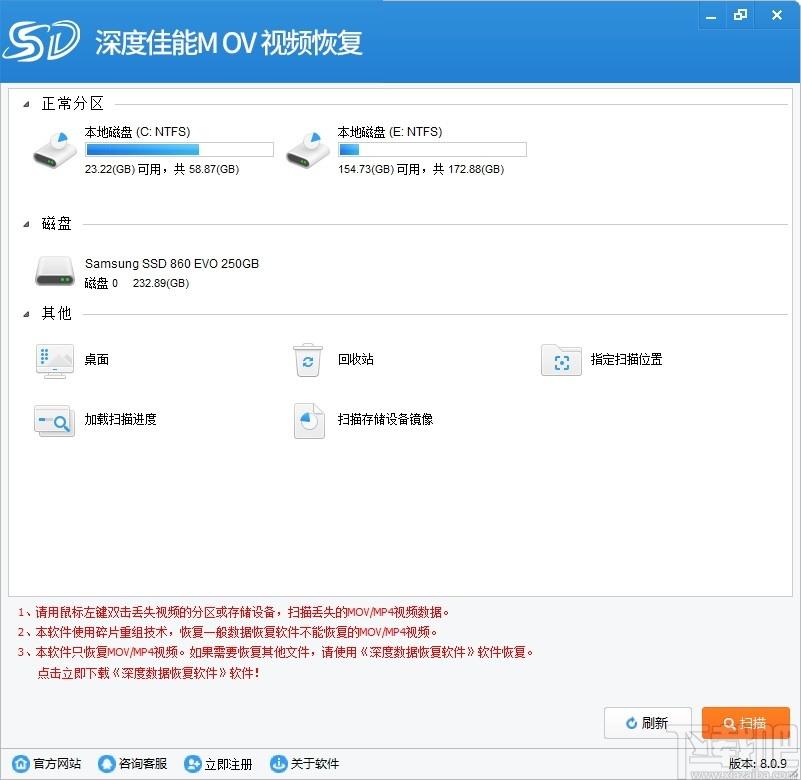This screenshot has width=801, height=780.
Task: Click instruction line 2 about fragment reassembly
Action: pyautogui.click(x=227, y=632)
